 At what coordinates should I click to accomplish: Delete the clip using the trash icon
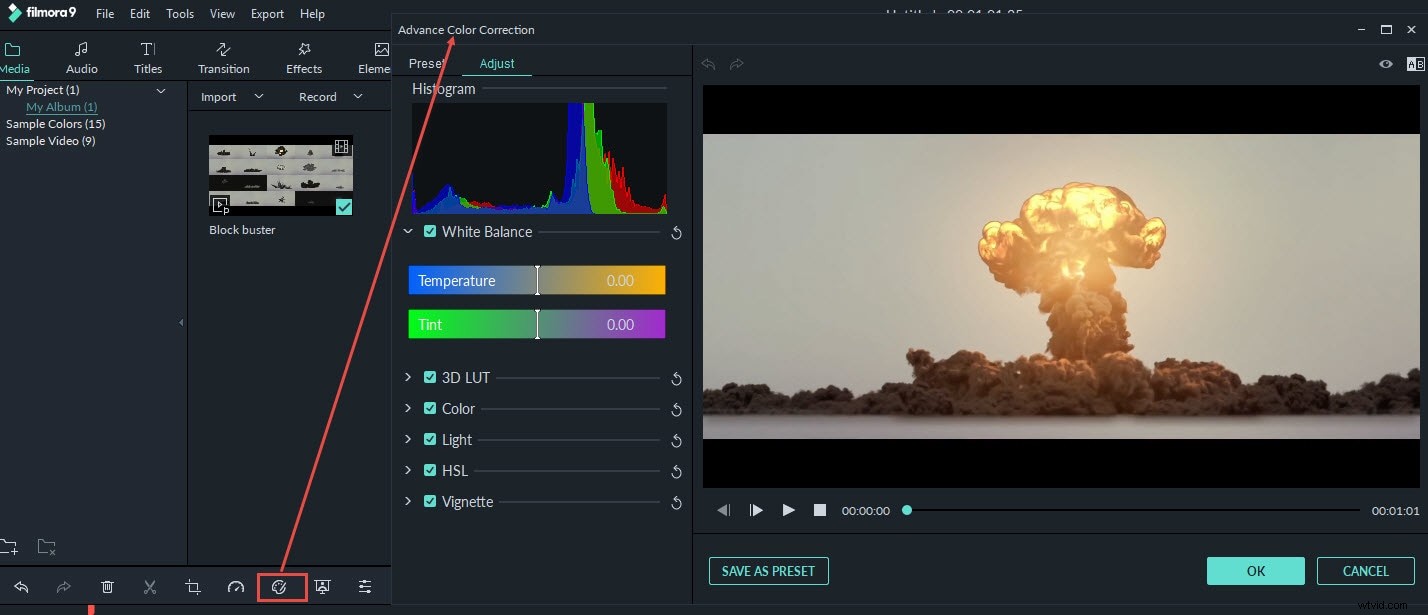107,587
